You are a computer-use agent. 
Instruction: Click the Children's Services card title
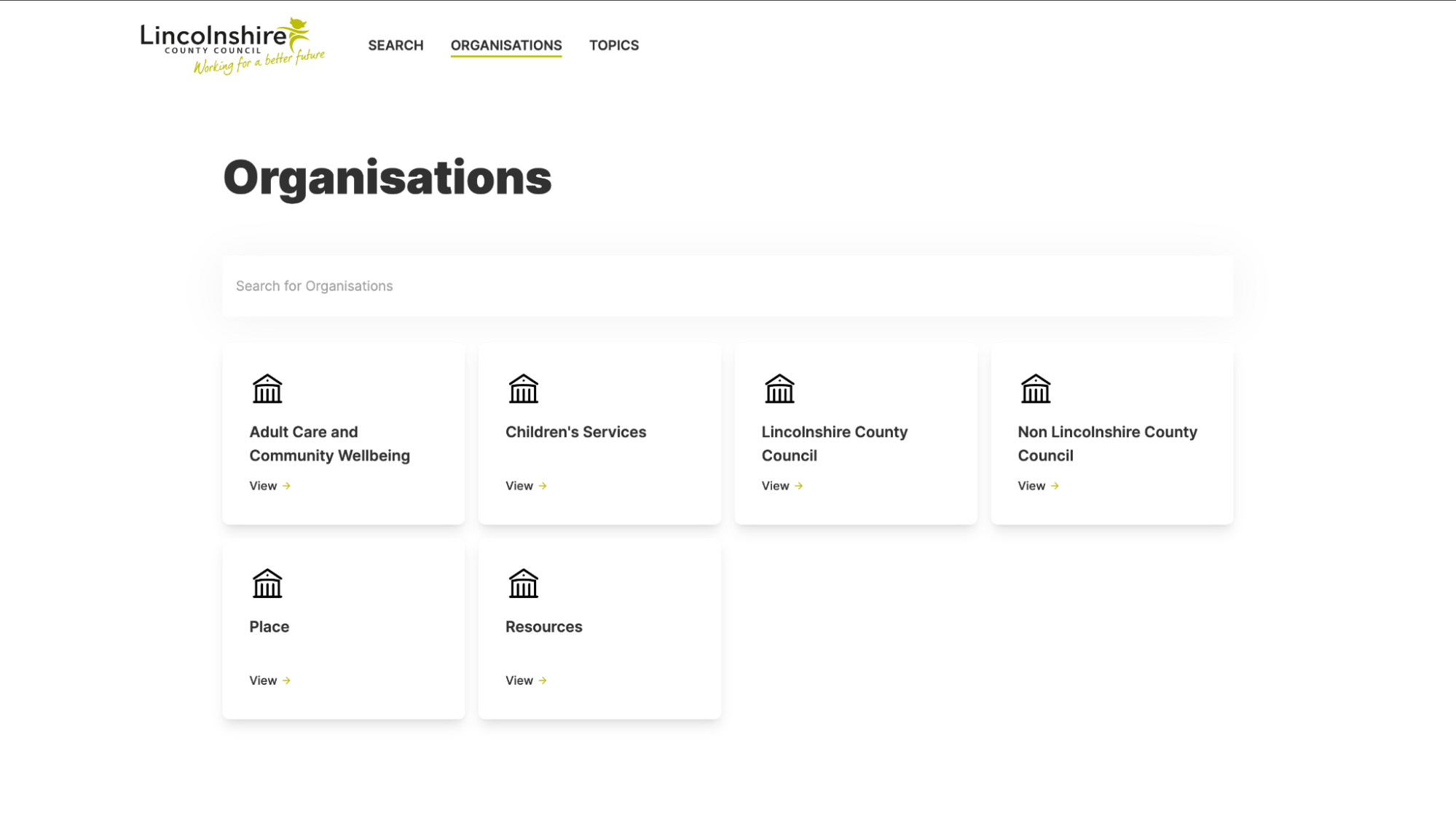[x=575, y=432]
